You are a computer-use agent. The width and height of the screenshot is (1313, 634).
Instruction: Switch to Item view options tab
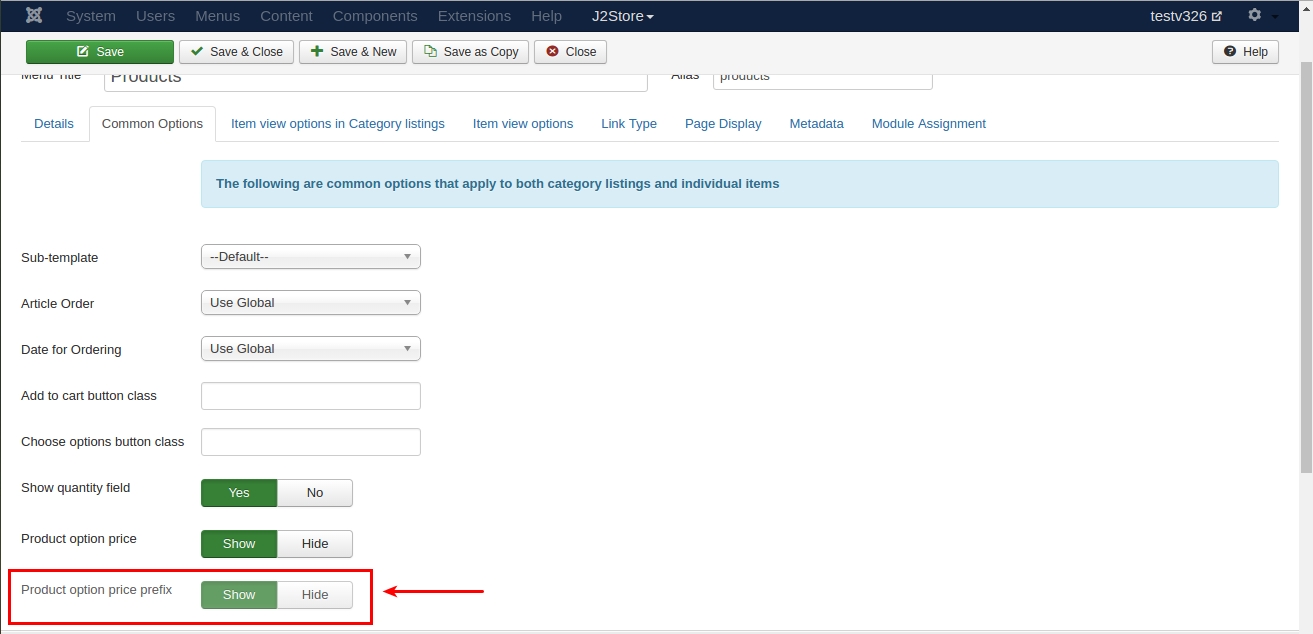(523, 124)
